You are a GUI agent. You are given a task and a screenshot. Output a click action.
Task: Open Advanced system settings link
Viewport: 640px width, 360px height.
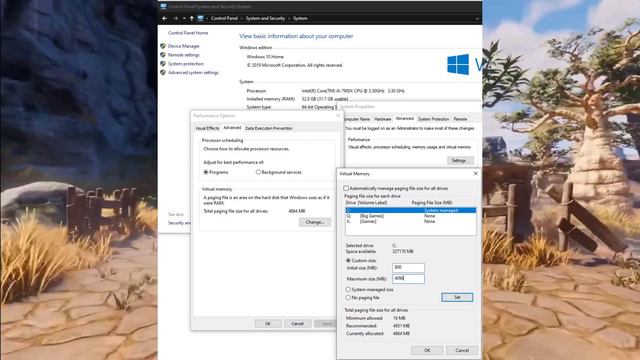[x=193, y=72]
